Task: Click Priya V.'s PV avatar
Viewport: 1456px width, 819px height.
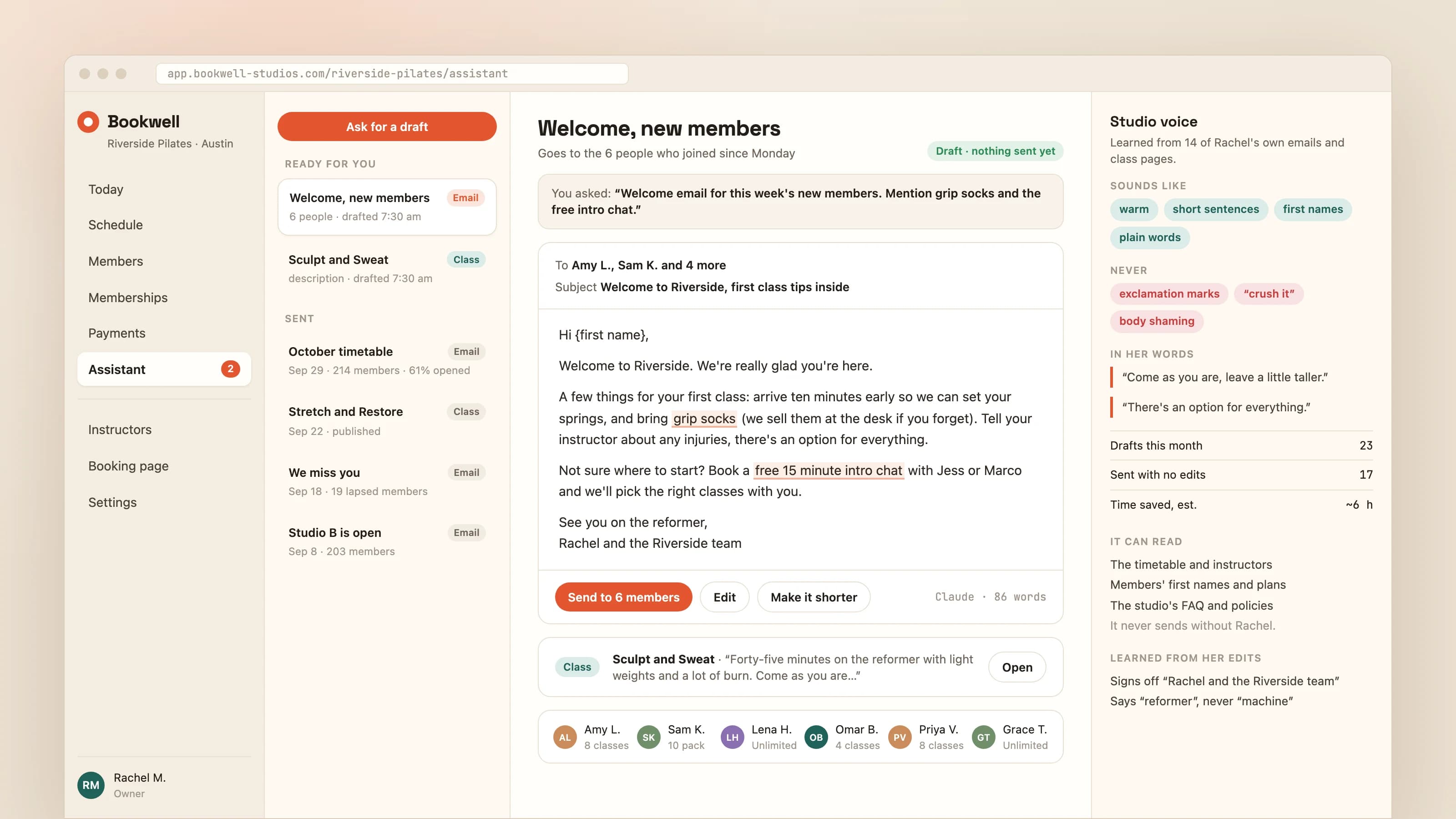Action: tap(899, 737)
